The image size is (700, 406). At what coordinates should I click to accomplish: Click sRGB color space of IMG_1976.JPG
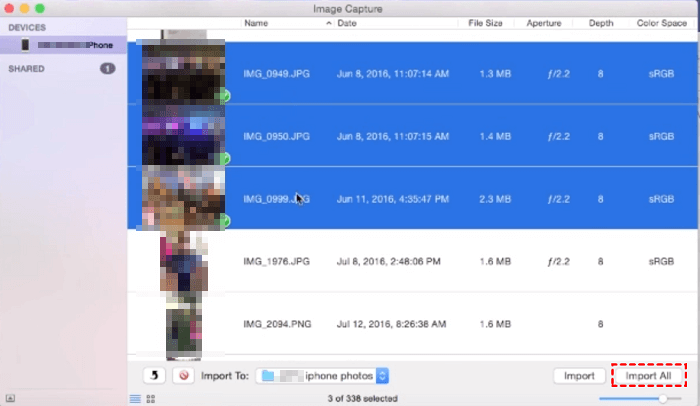(x=661, y=261)
